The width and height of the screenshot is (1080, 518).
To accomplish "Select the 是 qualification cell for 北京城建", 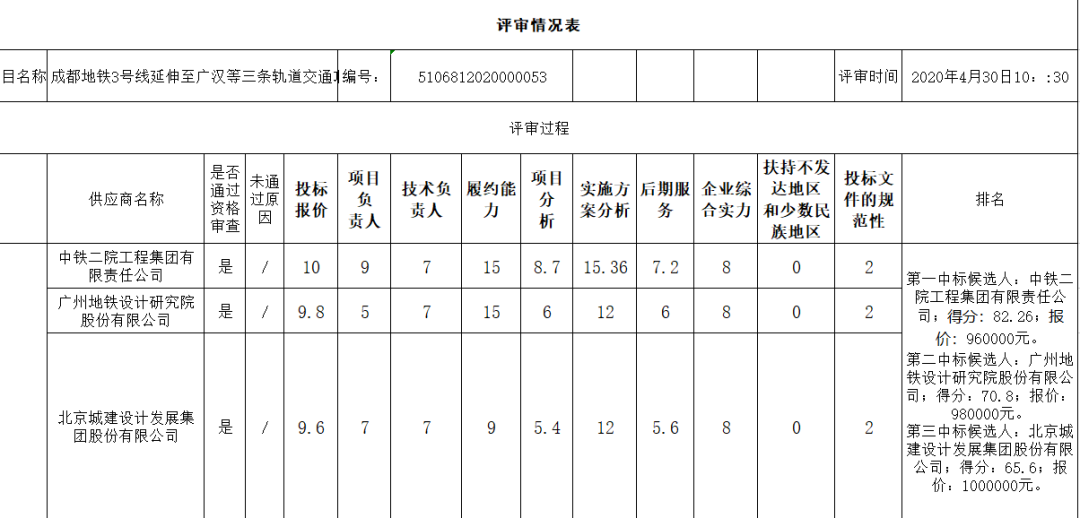I will pyautogui.click(x=226, y=427).
